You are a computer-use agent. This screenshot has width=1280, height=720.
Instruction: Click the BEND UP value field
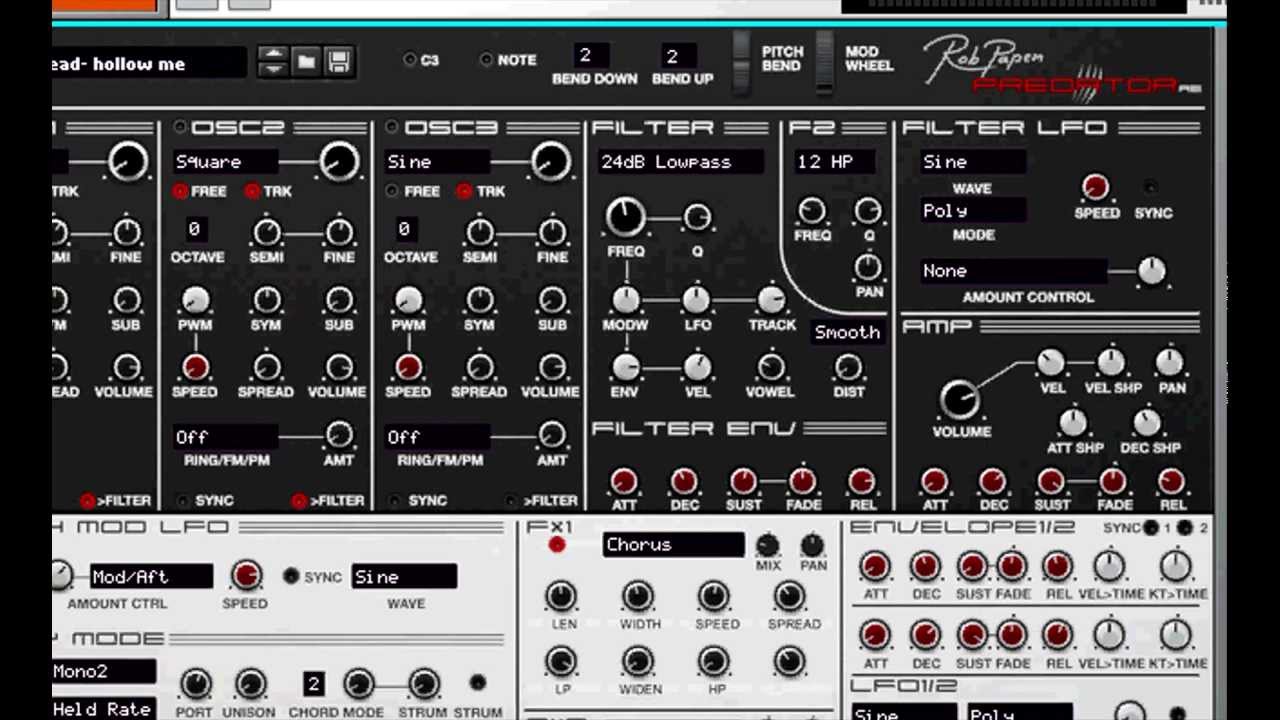(679, 56)
